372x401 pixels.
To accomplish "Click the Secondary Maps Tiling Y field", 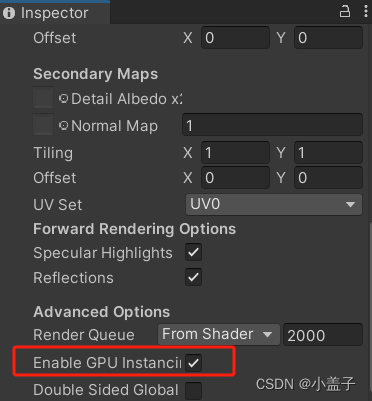I will [328, 153].
